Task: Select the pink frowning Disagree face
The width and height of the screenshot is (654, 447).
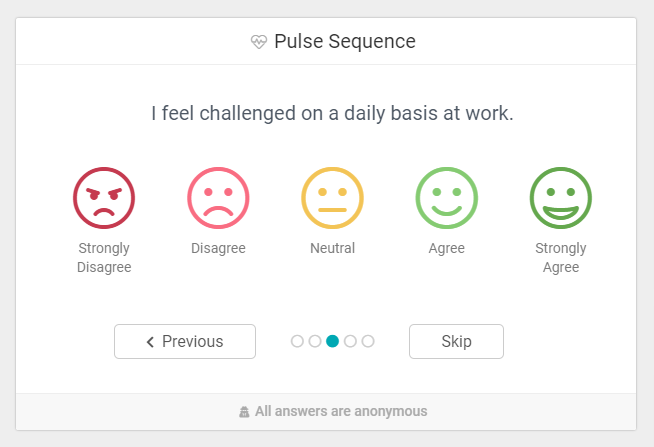Action: [x=218, y=197]
